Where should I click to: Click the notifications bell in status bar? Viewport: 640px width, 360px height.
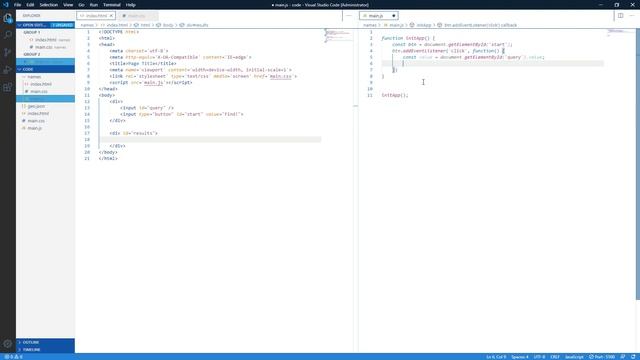click(x=633, y=357)
